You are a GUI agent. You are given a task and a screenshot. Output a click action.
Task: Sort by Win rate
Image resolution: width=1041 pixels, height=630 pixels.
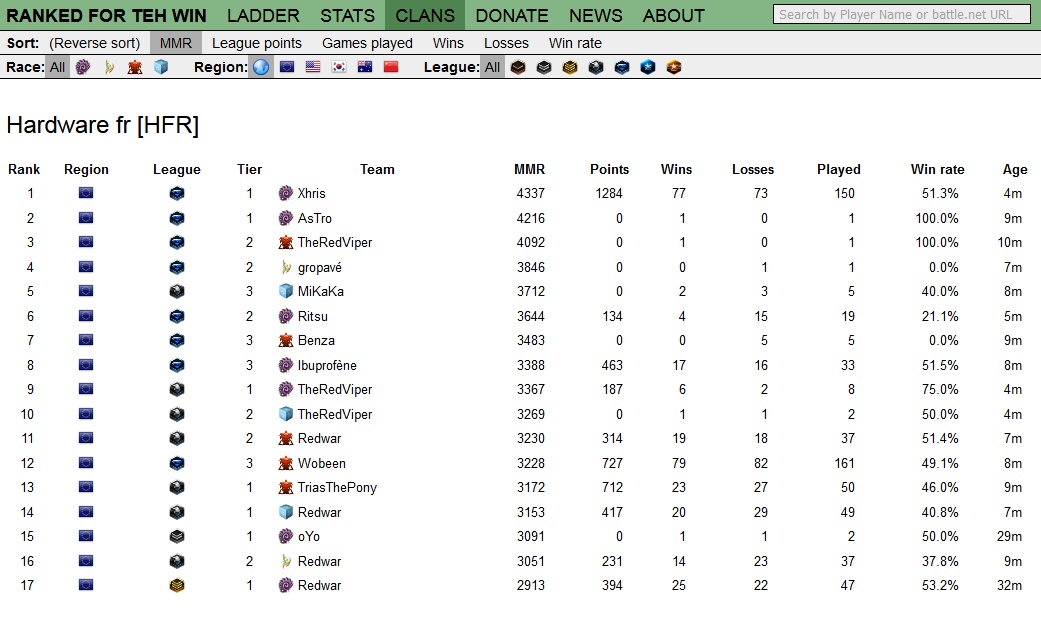(575, 43)
